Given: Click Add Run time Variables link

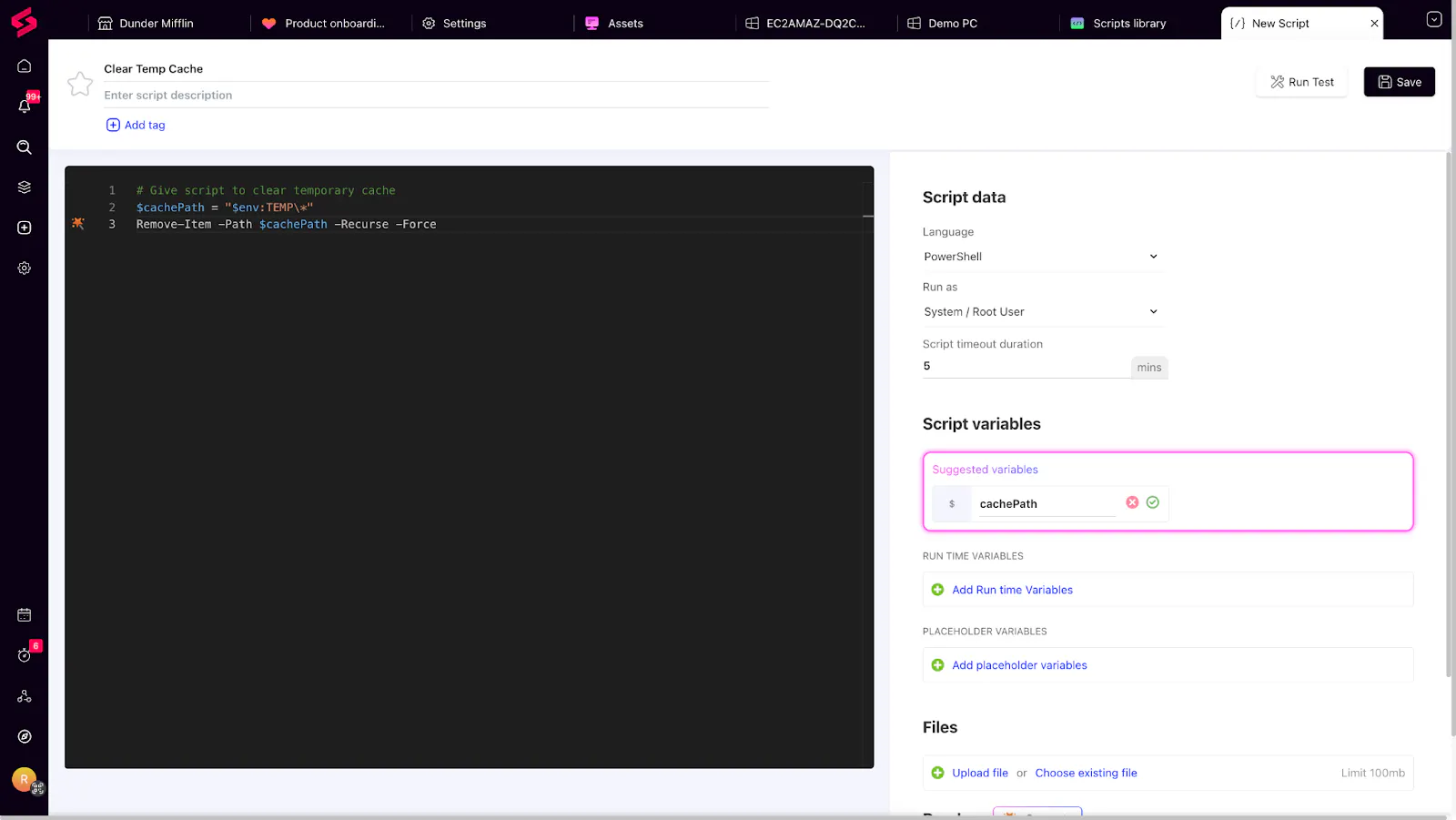Looking at the screenshot, I should click(1013, 590).
